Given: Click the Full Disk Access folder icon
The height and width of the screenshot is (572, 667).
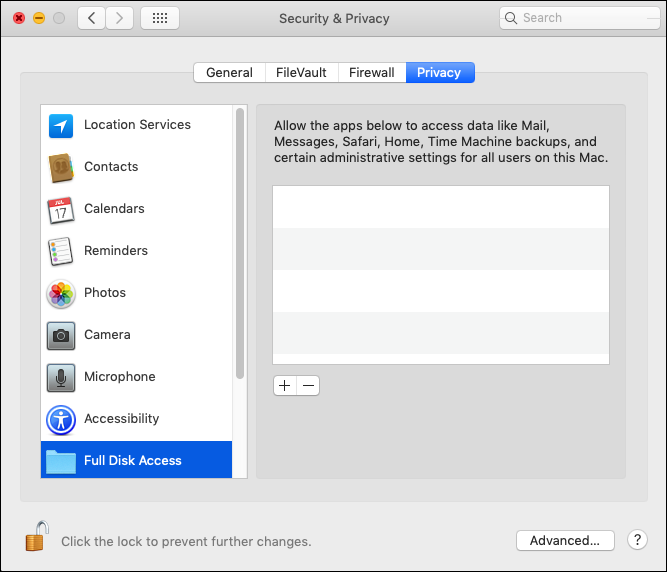Looking at the screenshot, I should coord(61,461).
